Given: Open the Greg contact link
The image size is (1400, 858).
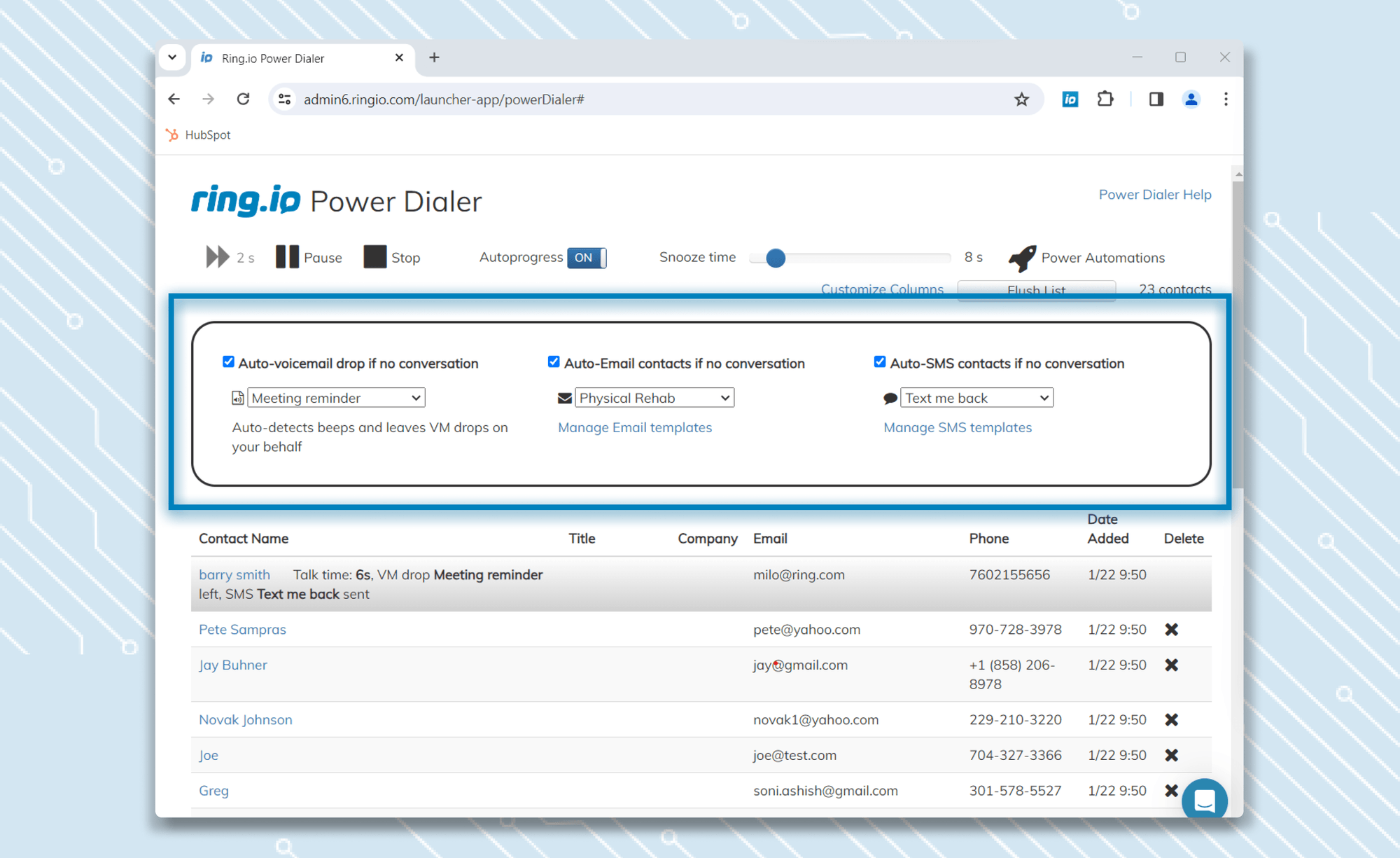Looking at the screenshot, I should pyautogui.click(x=213, y=791).
